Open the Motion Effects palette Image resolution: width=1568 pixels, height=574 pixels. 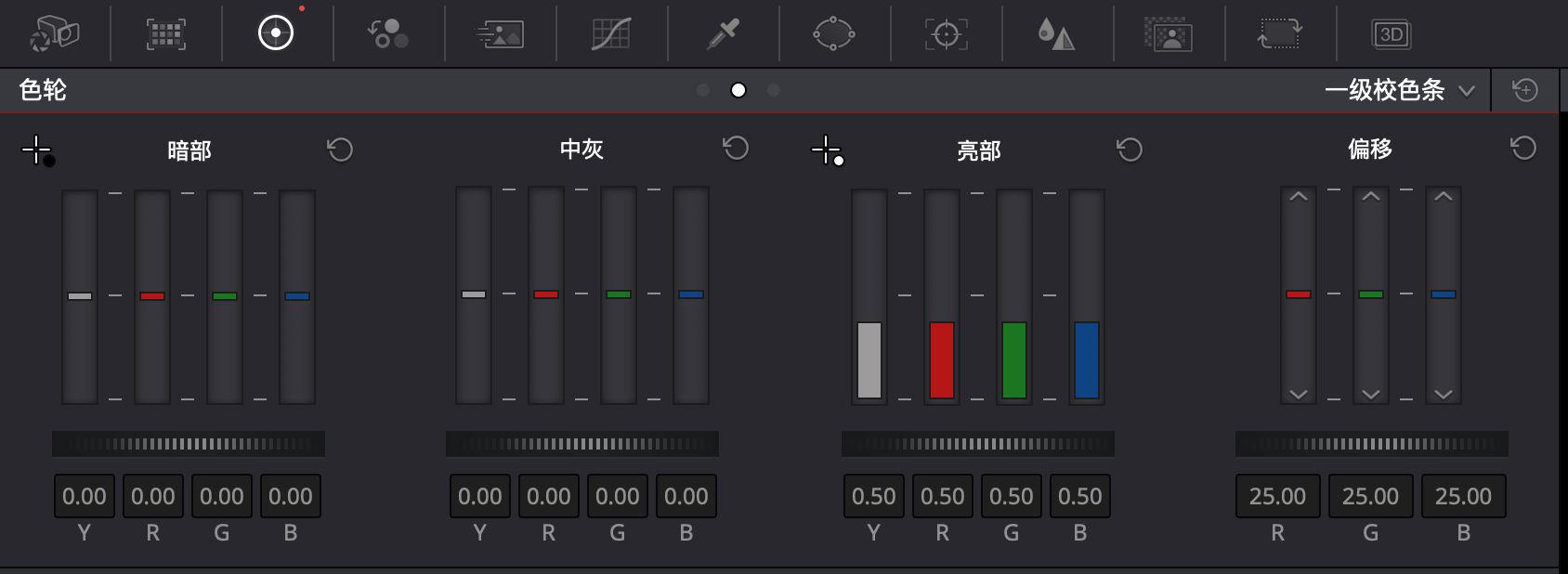pos(500,34)
